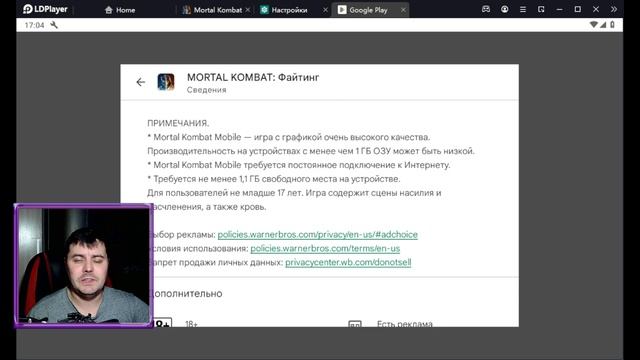Click the Google Play tab store icon
Screen dimensions: 640x360
342,9
